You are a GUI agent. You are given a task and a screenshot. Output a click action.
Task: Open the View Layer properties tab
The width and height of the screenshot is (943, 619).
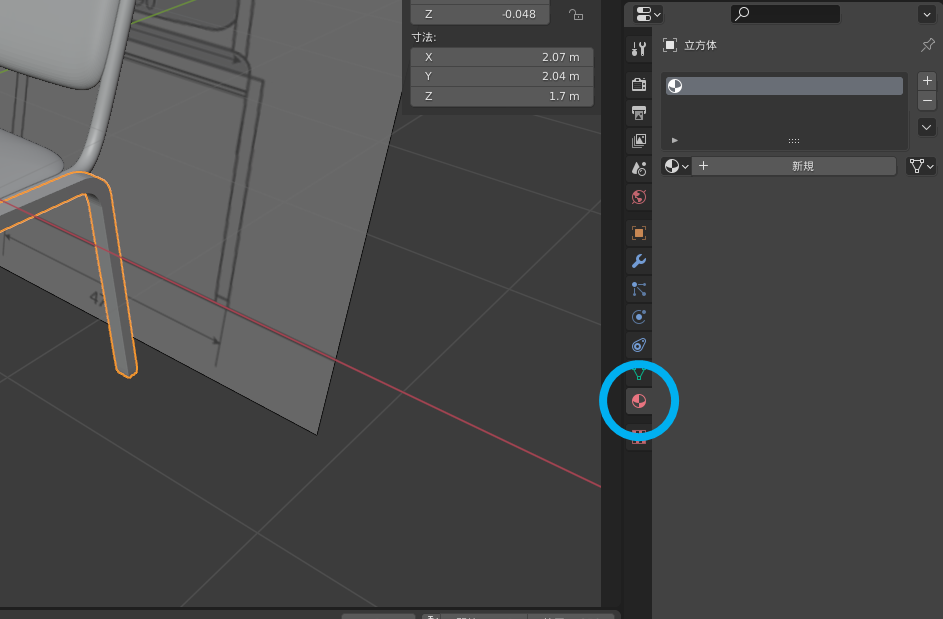[x=639, y=141]
